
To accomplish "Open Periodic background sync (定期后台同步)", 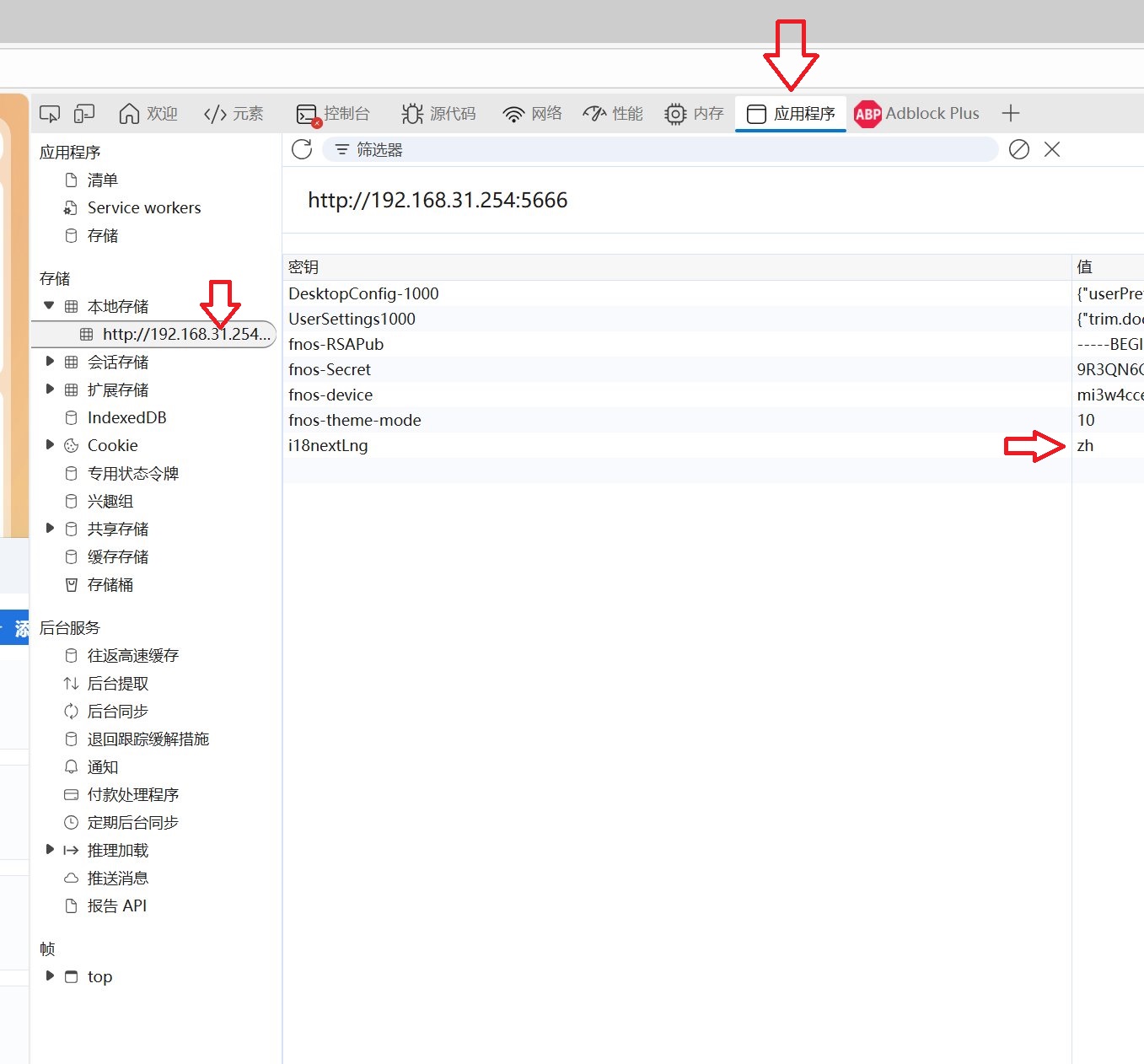I will [132, 823].
